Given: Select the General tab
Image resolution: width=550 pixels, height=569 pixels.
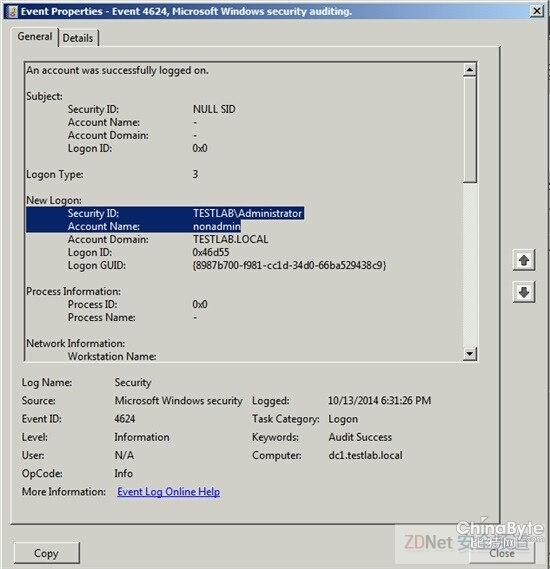Looking at the screenshot, I should pos(35,37).
